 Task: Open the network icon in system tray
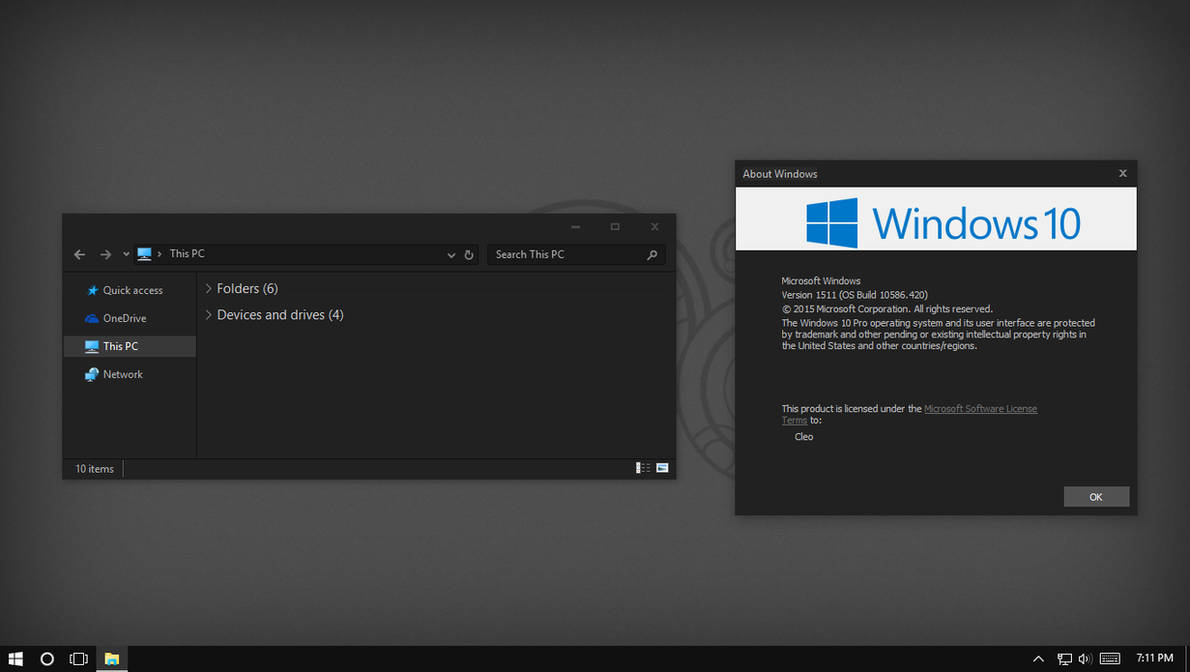(1065, 658)
